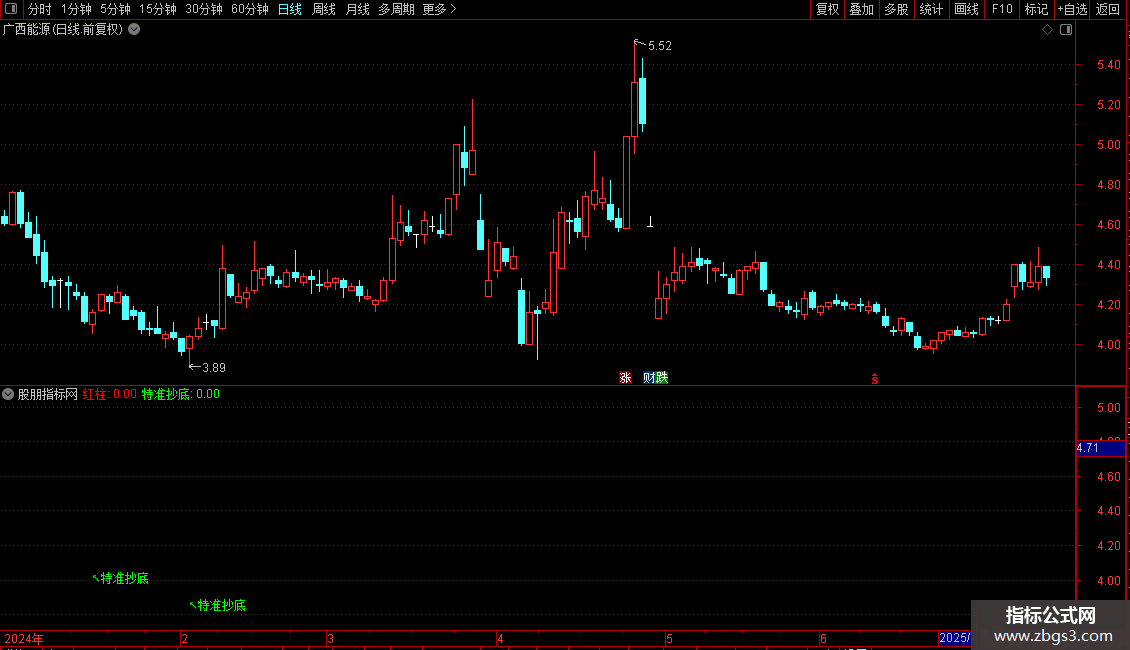Open 多股 multi-stock view
The image size is (1130, 650).
(x=897, y=9)
